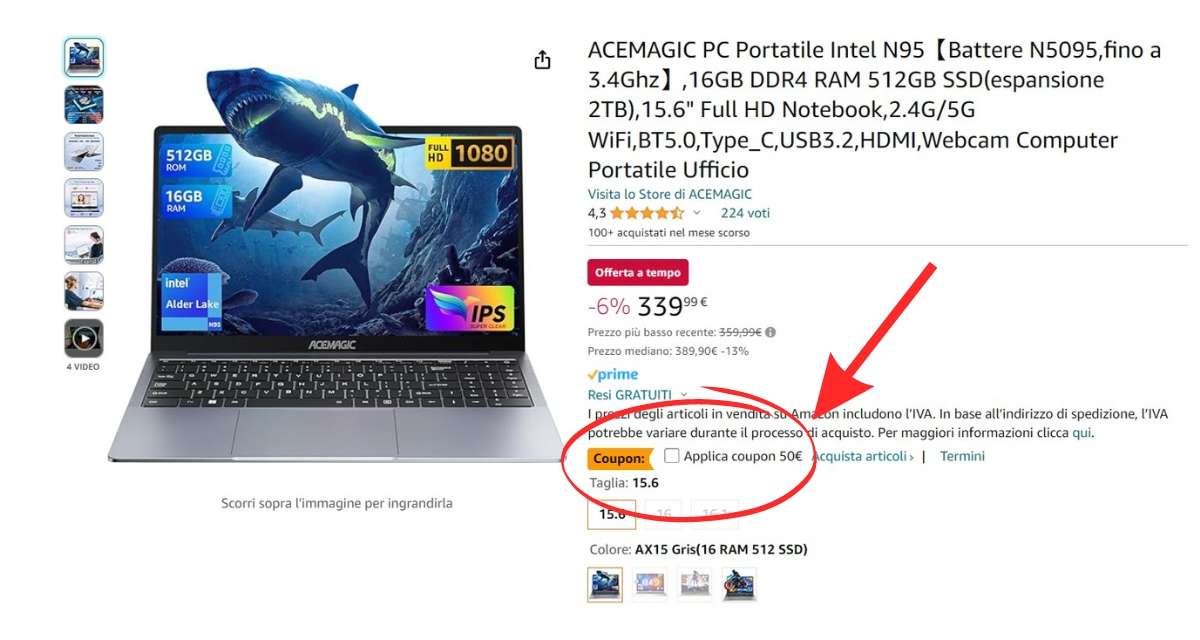Viewport: 1200px width, 640px height.
Task: Open the 224 voti reviews link
Action: [x=745, y=213]
